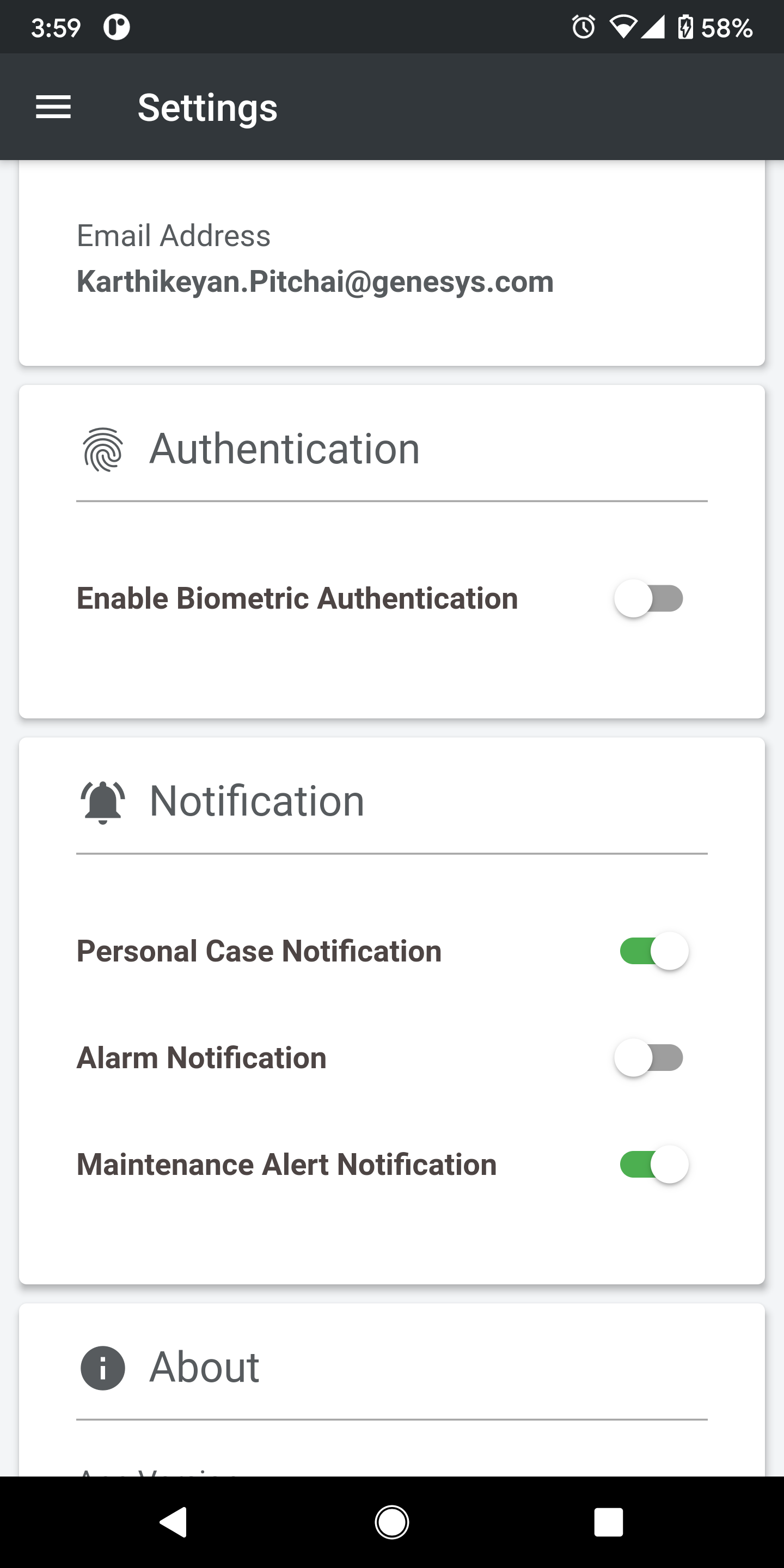
Task: Tap the About section heading
Action: pyautogui.click(x=205, y=1367)
